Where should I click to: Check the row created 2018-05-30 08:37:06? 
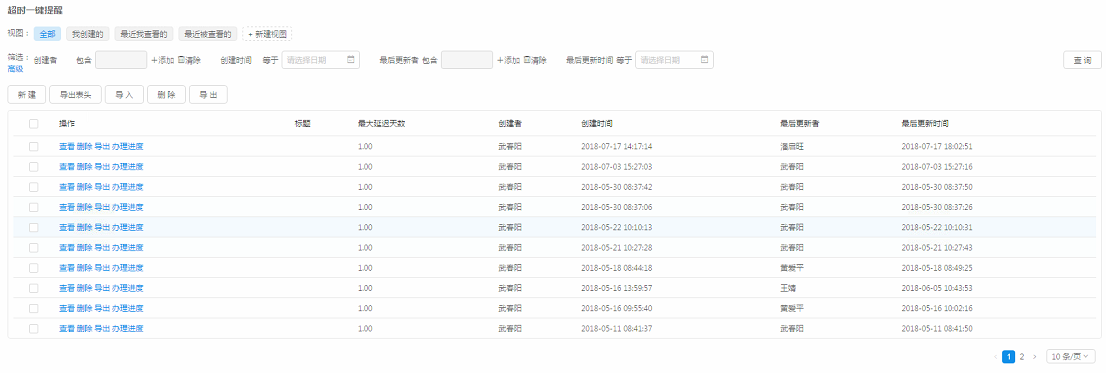(x=33, y=207)
